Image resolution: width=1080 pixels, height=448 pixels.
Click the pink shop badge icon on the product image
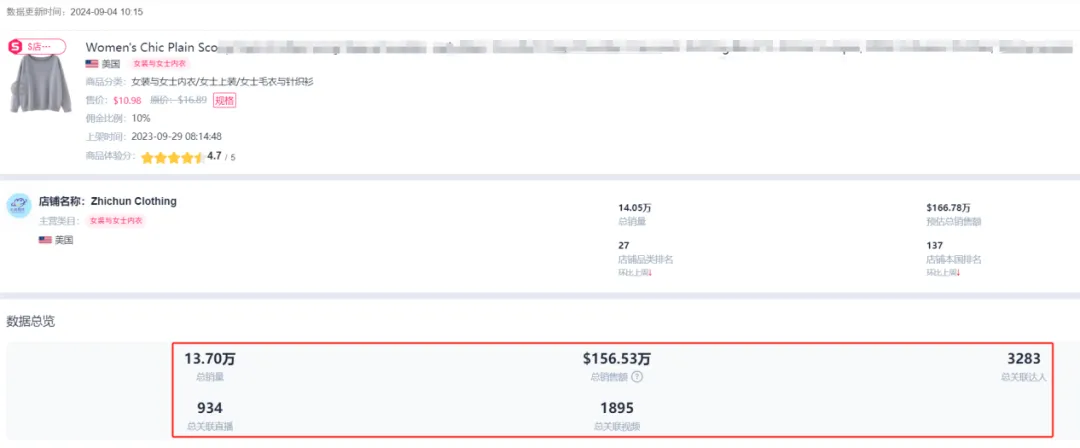pos(15,47)
